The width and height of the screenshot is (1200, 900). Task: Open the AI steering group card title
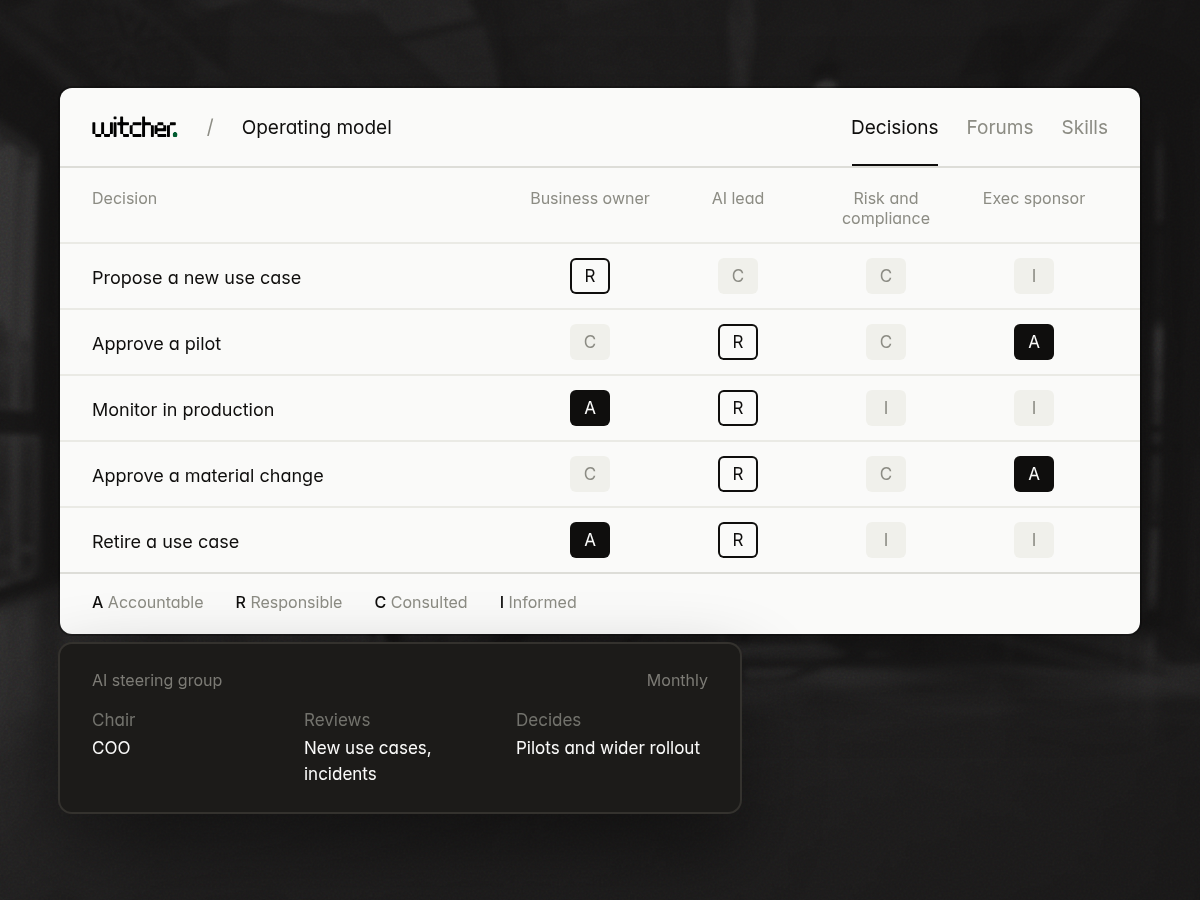(157, 680)
